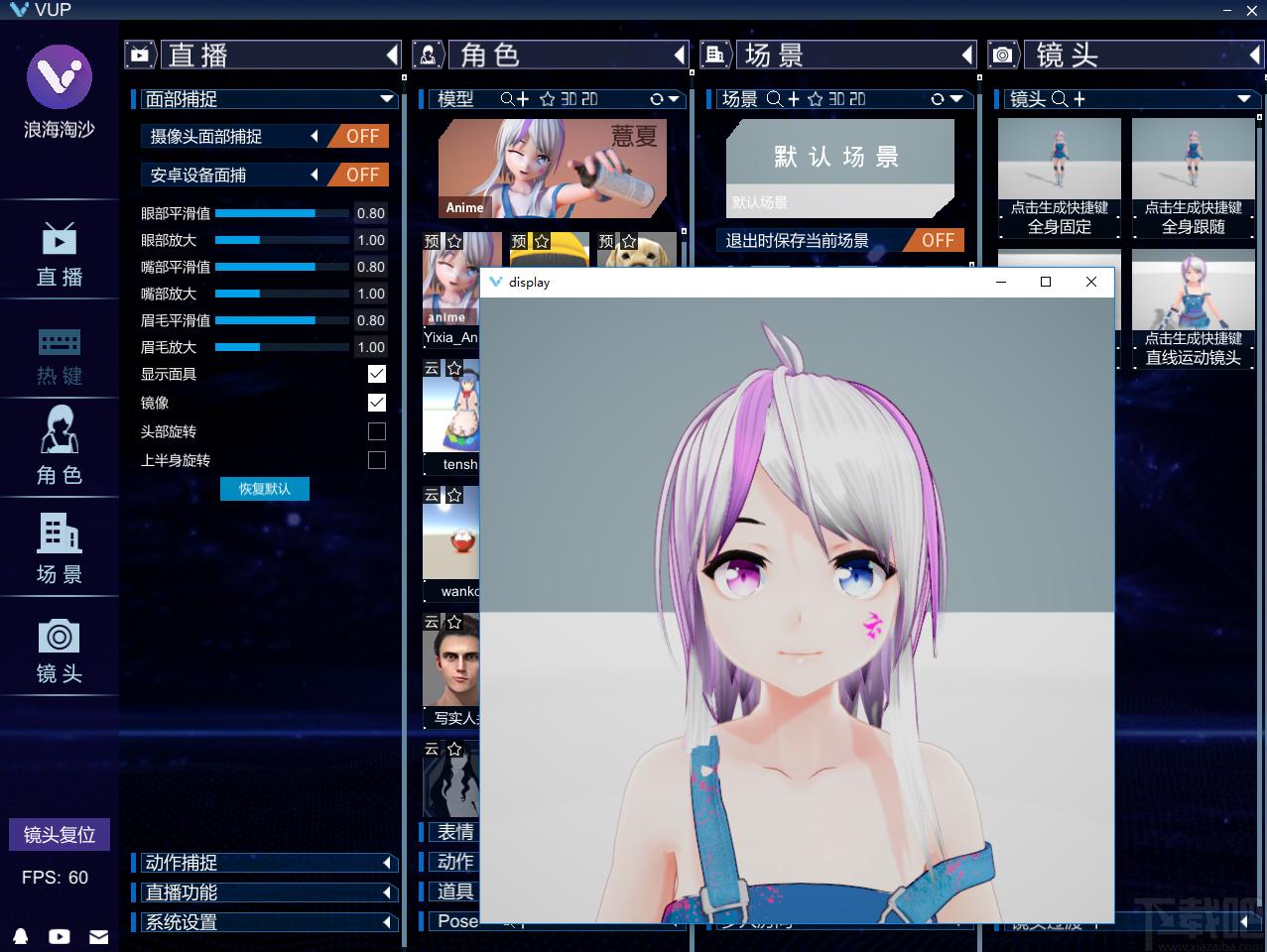The width and height of the screenshot is (1267, 952).
Task: Click the video play icon at bottom left
Action: 60,936
